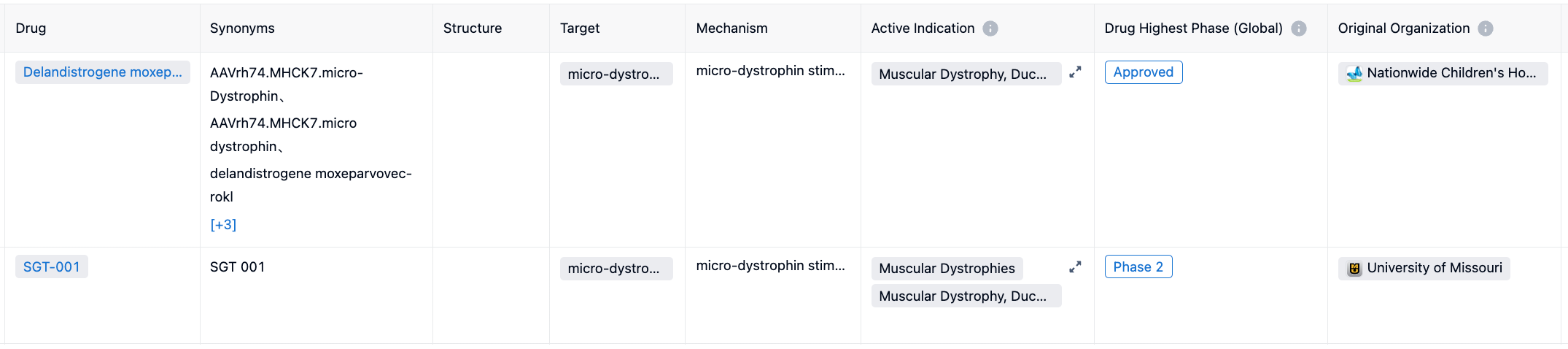The image size is (1568, 349).
Task: Select micro-dystrophin target tag in first row
Action: 616,74
